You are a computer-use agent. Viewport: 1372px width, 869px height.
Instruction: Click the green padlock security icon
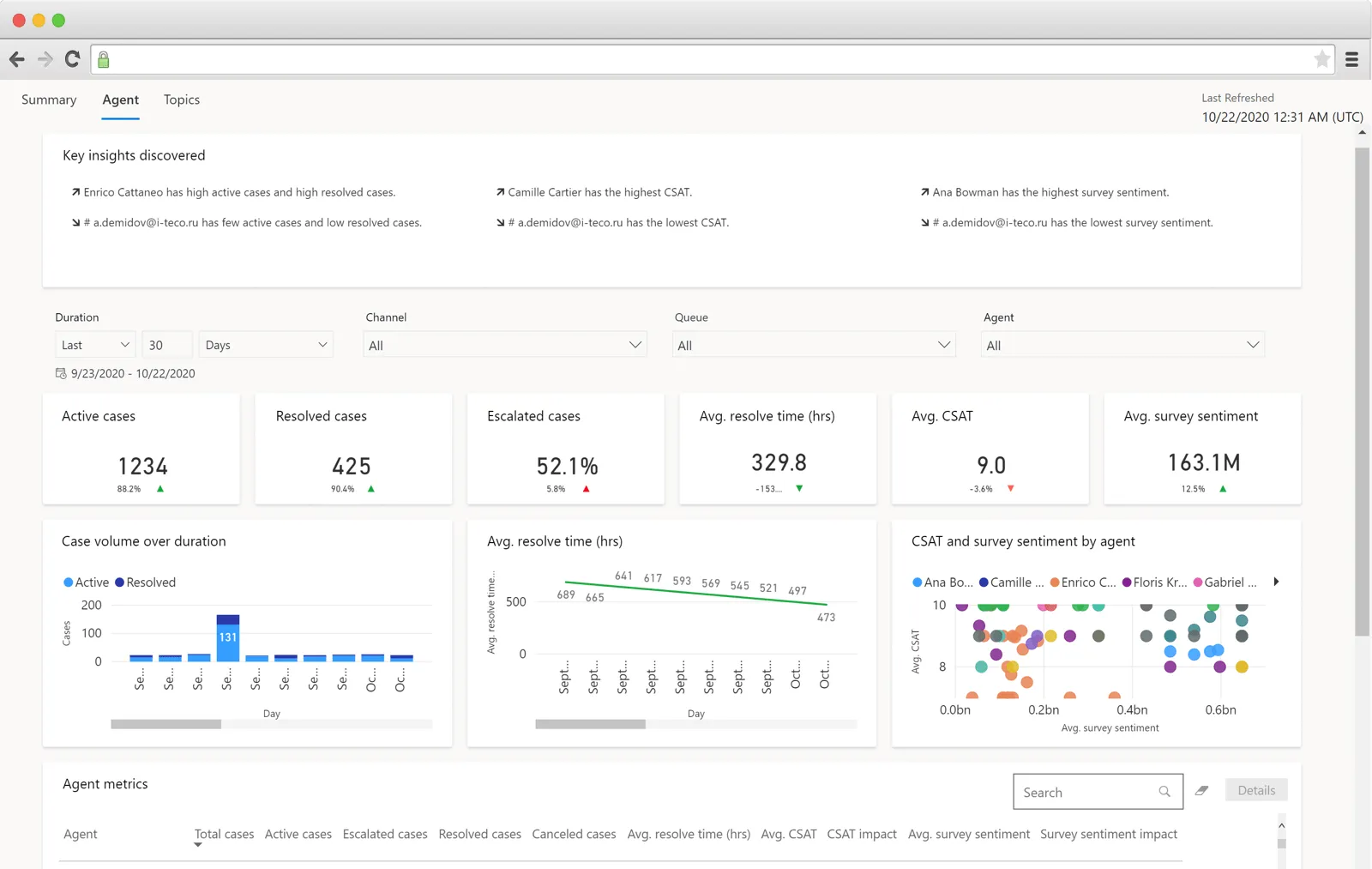104,59
